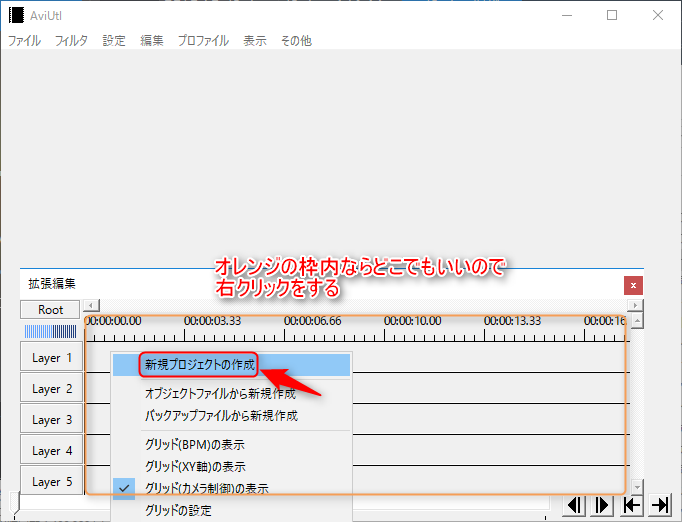Jump to the last frame icon
682x522 pixels.
point(660,505)
